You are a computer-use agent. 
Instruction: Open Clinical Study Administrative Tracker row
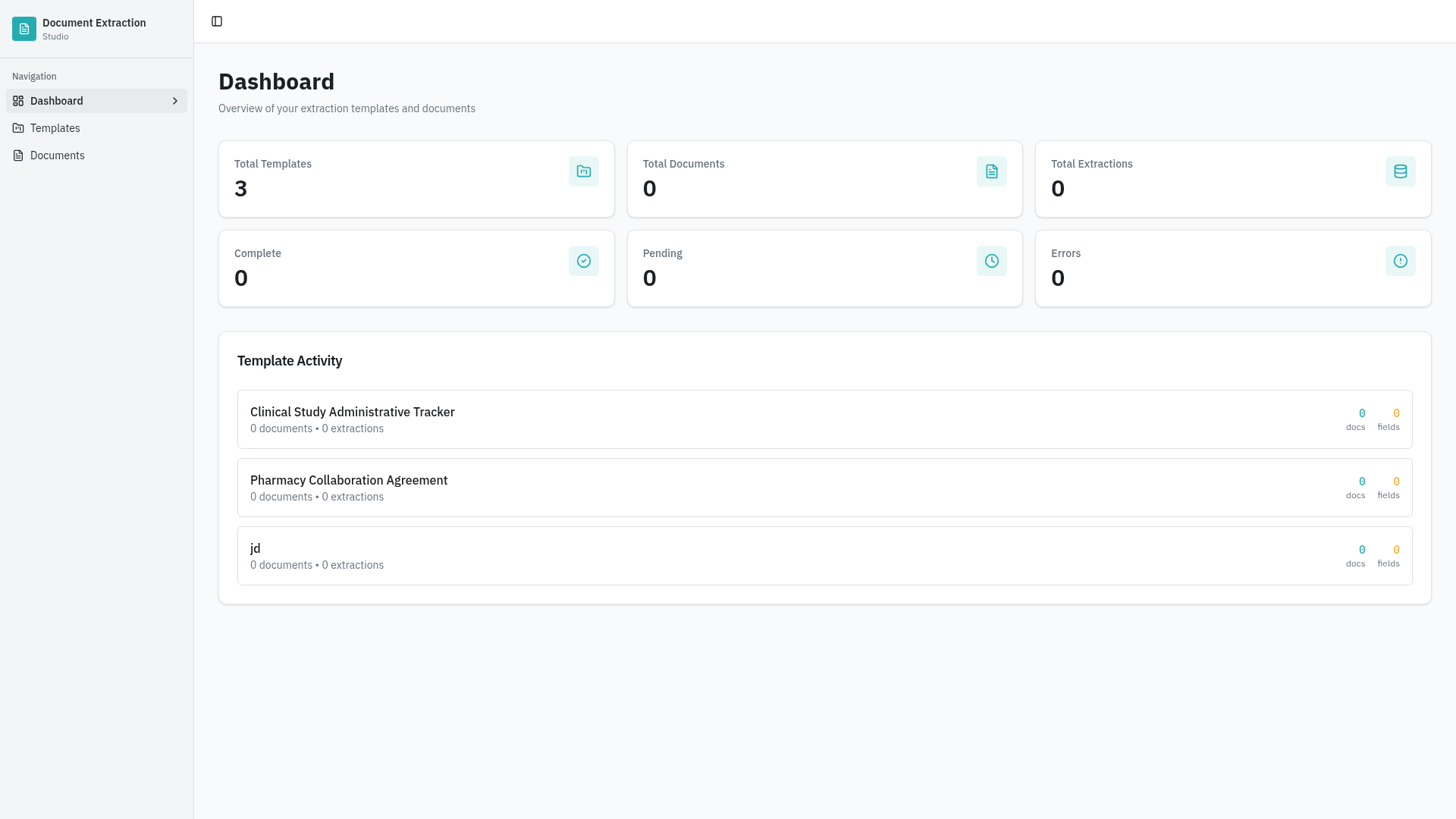[x=824, y=419]
